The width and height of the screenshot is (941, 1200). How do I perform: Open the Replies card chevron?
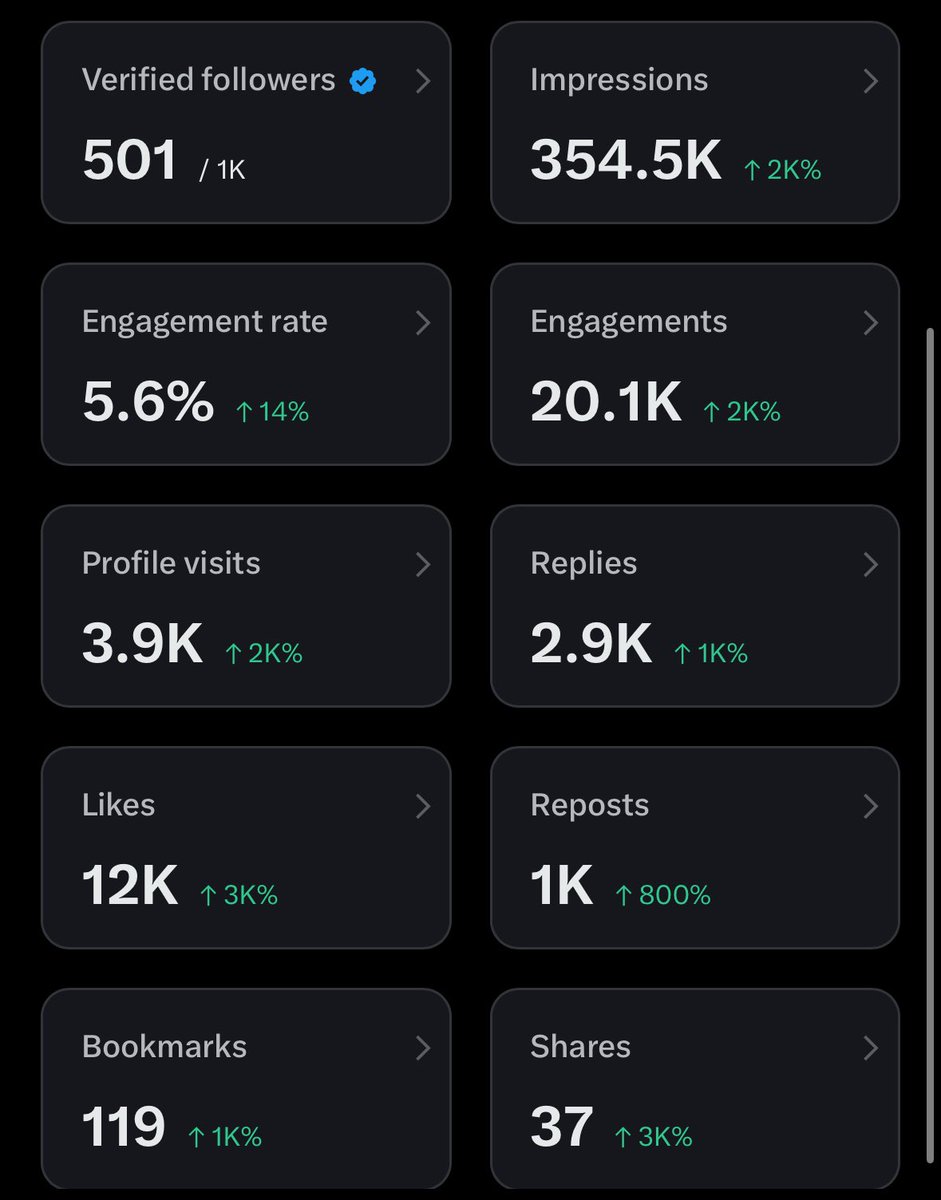[871, 564]
